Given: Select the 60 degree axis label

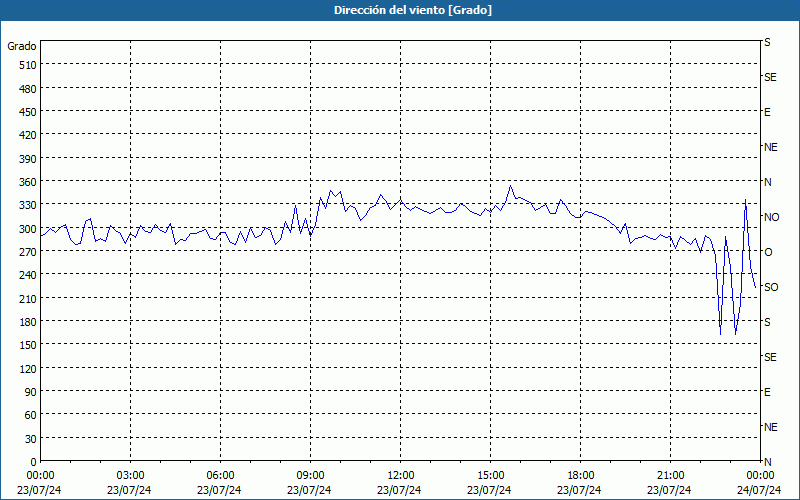Looking at the screenshot, I should click(x=31, y=415).
